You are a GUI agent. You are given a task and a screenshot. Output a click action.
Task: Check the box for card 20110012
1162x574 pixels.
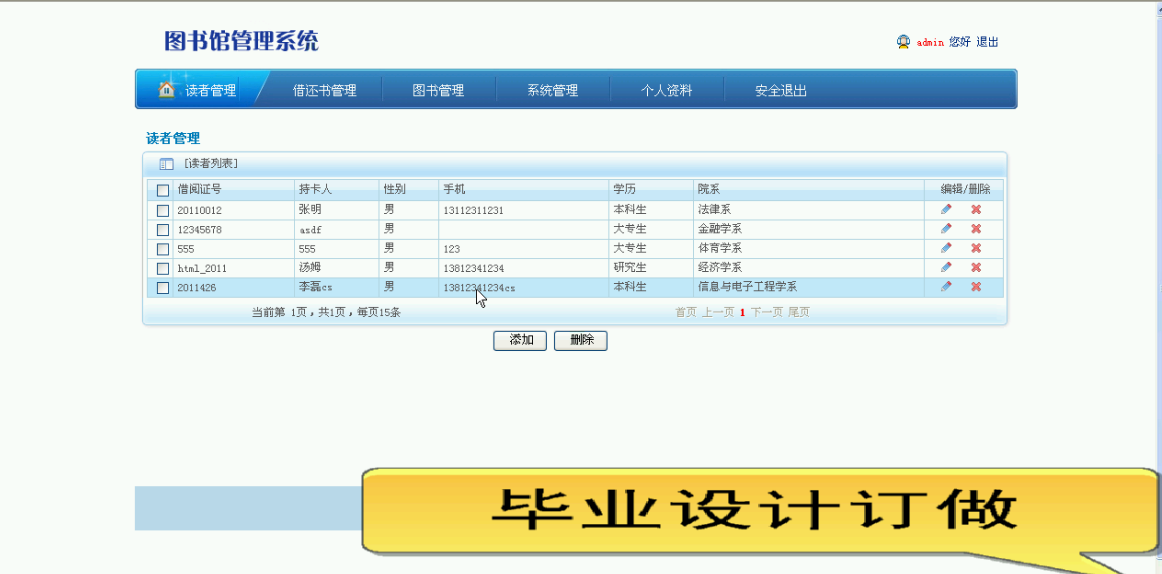click(x=163, y=210)
